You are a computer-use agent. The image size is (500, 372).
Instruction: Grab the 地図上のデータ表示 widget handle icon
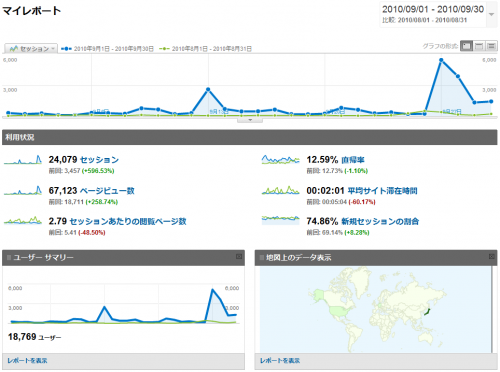[x=262, y=258]
